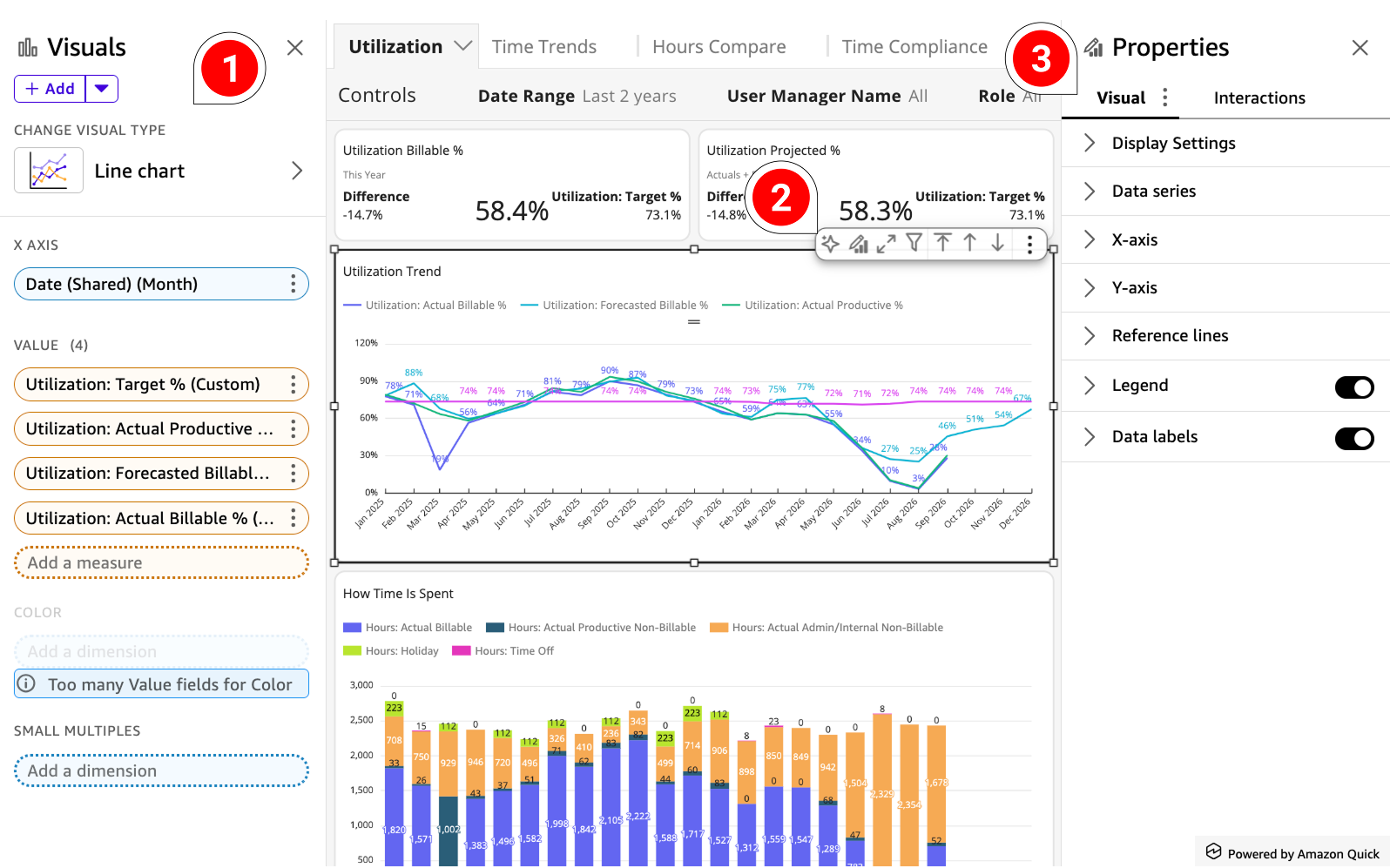Image resolution: width=1390 pixels, height=868 pixels.
Task: Open options for Date (Shared) (Month) field
Action: pos(294,284)
